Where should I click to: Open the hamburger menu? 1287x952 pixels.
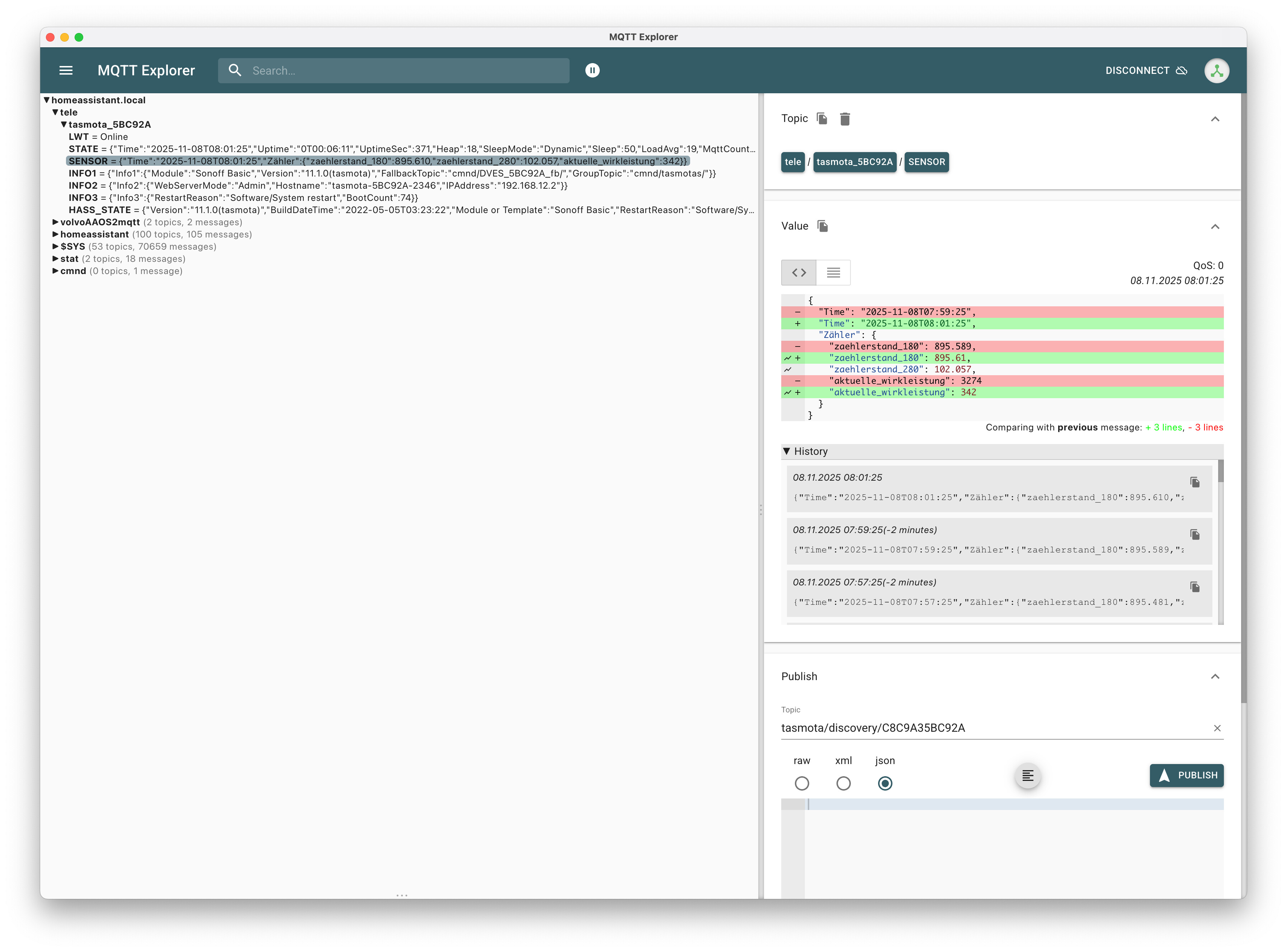pos(66,70)
